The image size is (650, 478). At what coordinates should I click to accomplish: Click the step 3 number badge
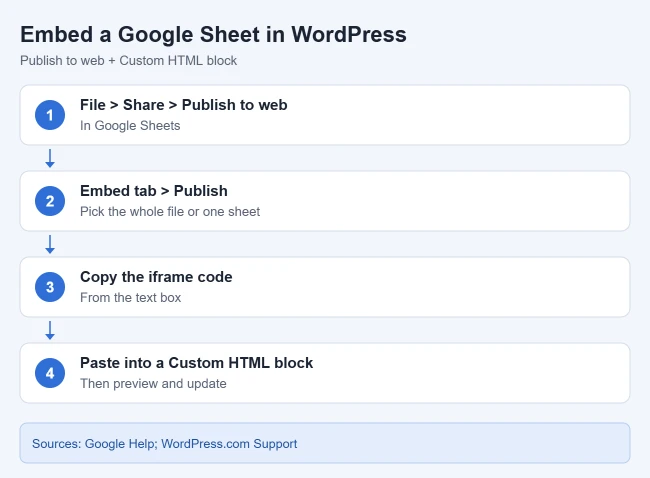[x=50, y=287]
